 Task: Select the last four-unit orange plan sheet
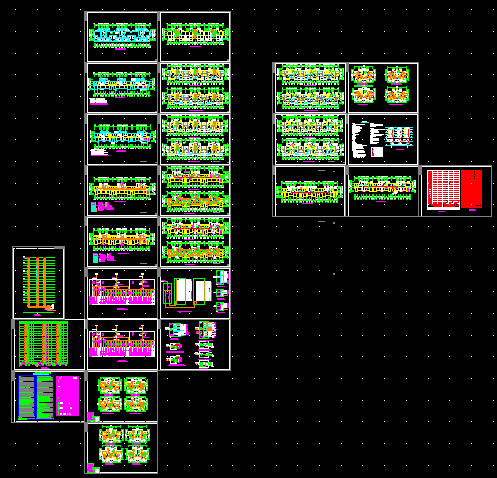click(122, 448)
